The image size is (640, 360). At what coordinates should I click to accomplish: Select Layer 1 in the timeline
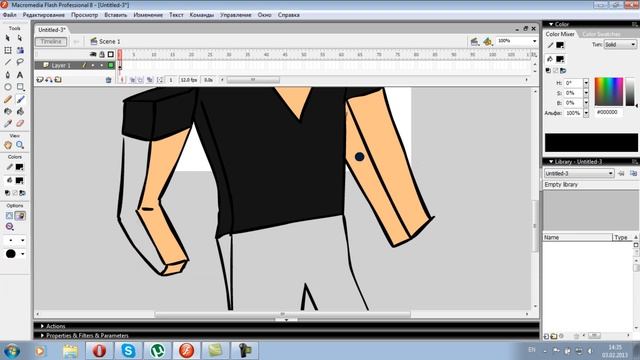tap(61, 65)
